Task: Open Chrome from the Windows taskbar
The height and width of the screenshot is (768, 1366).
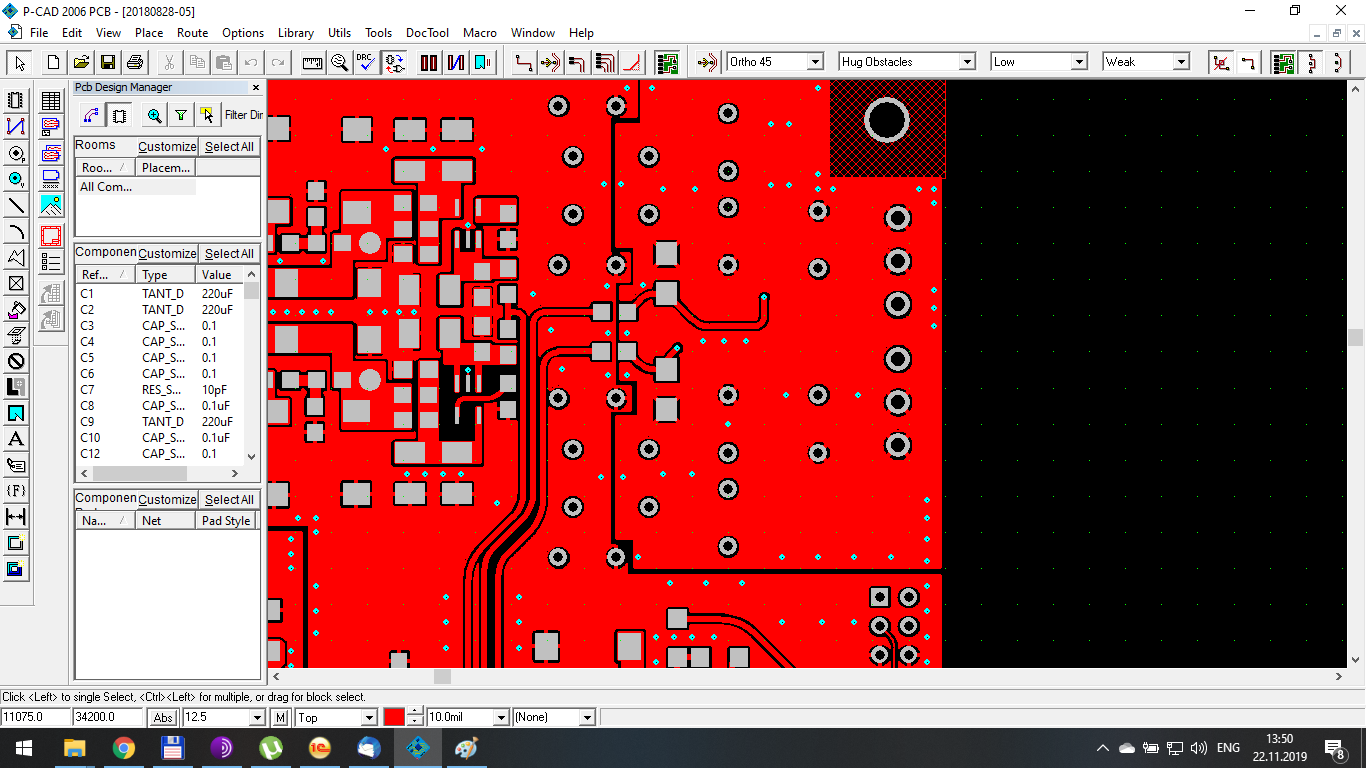Action: tap(123, 748)
